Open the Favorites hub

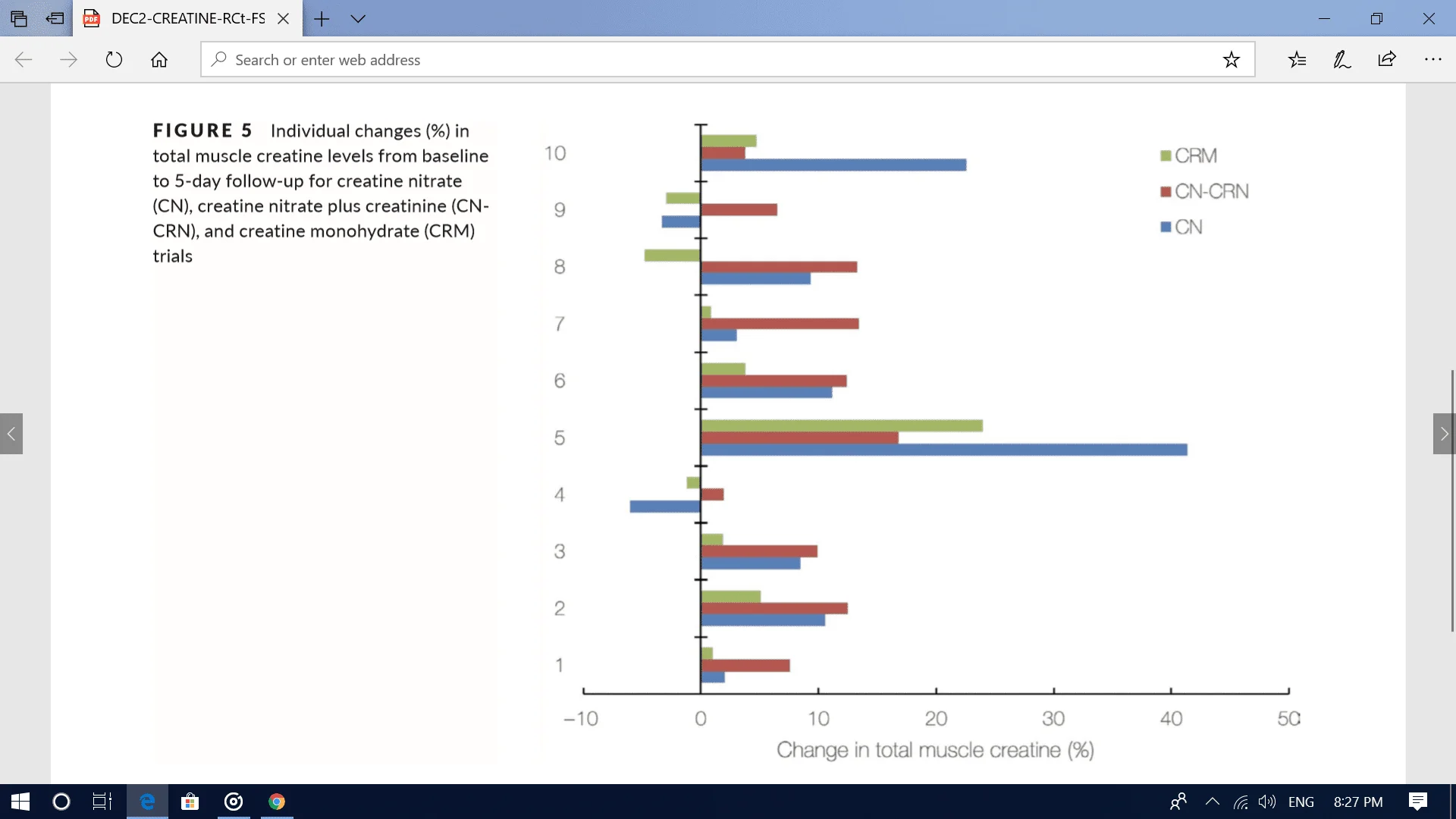click(x=1297, y=60)
